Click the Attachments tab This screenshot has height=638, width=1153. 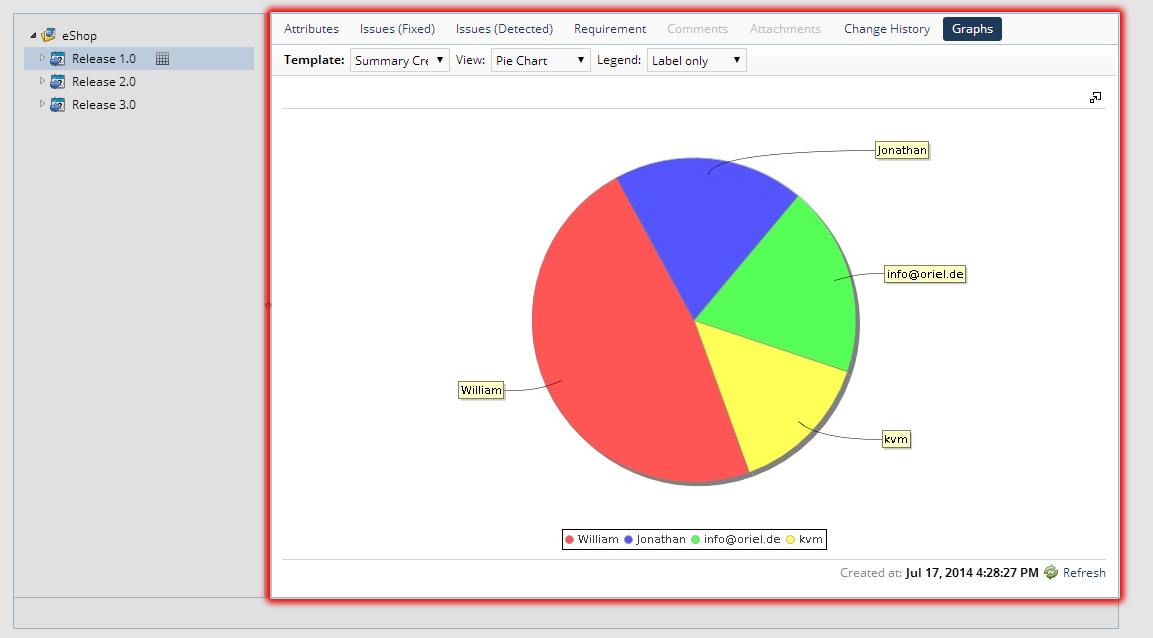[785, 29]
